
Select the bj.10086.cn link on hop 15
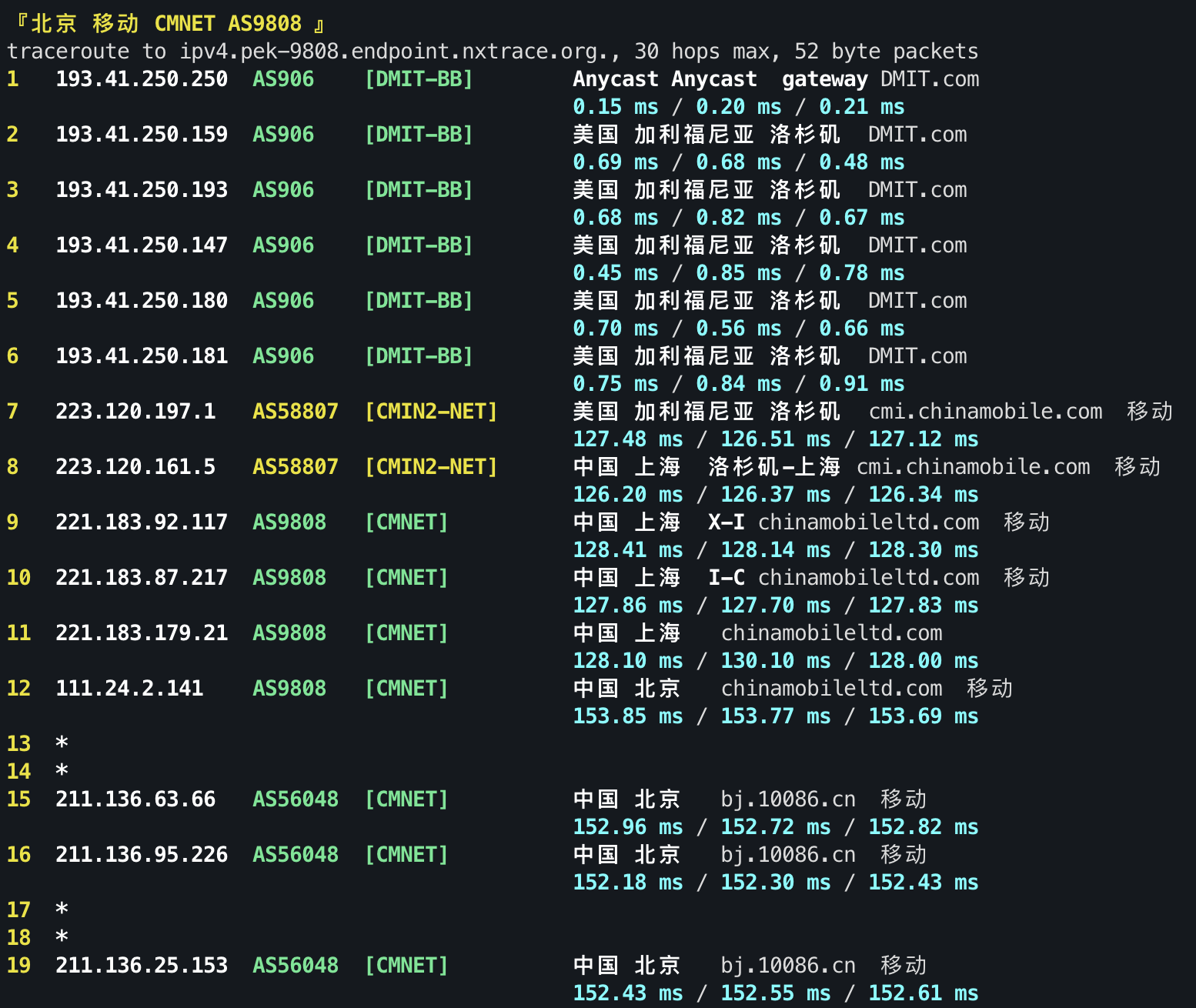pyautogui.click(x=788, y=799)
